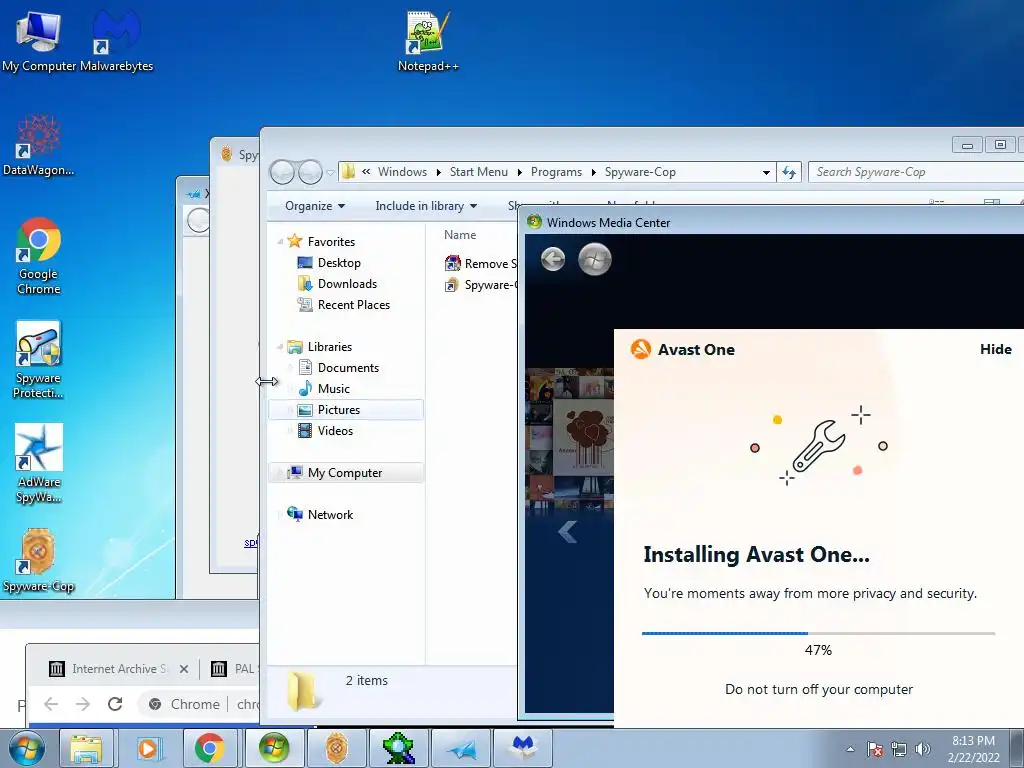
Task: Expand the arrow after Programs breadcrumb
Action: pos(594,172)
